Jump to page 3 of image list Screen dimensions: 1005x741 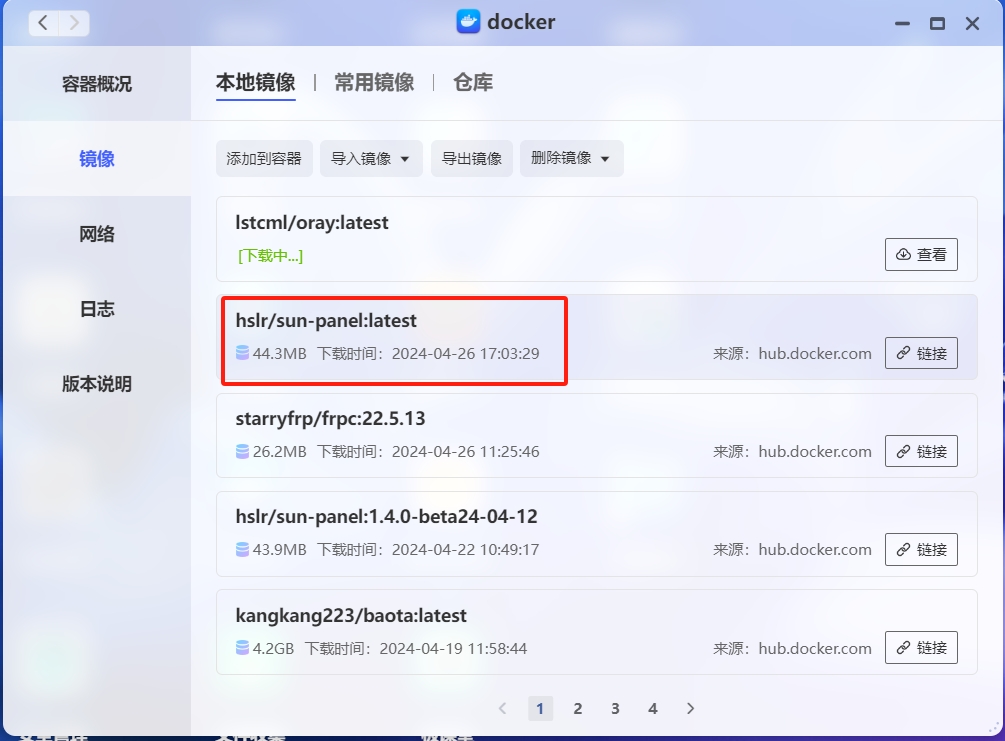coord(615,708)
